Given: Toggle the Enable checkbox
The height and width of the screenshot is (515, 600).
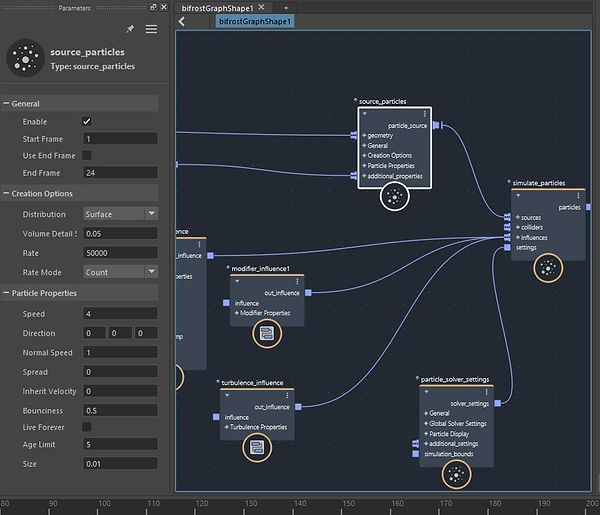Looking at the screenshot, I should pos(87,122).
